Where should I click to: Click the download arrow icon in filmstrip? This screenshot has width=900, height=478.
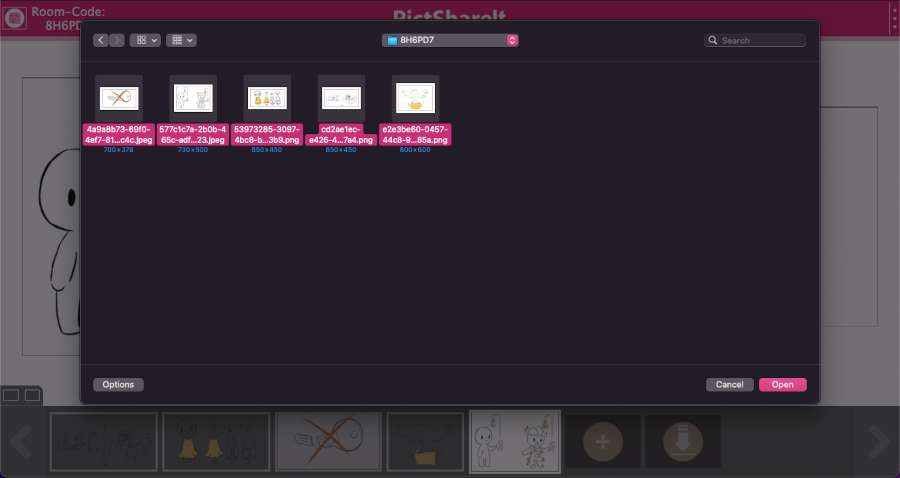point(683,441)
